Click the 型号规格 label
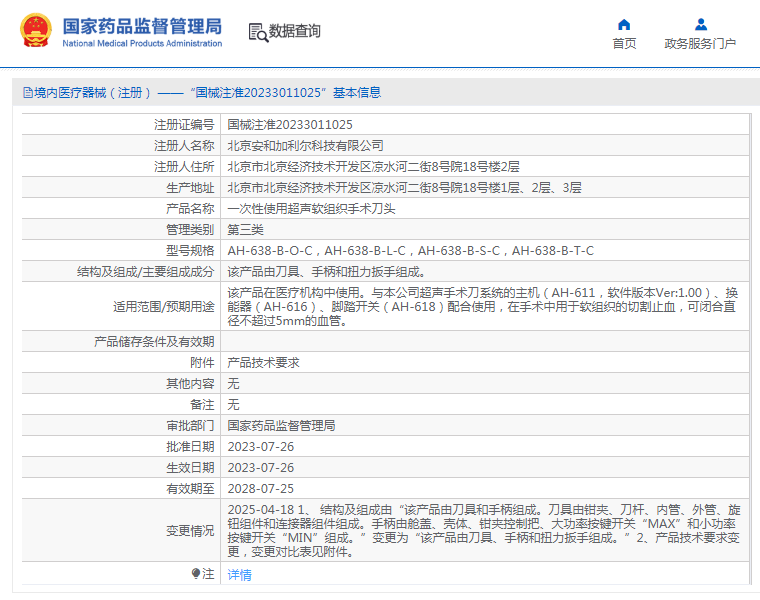 pyautogui.click(x=190, y=251)
